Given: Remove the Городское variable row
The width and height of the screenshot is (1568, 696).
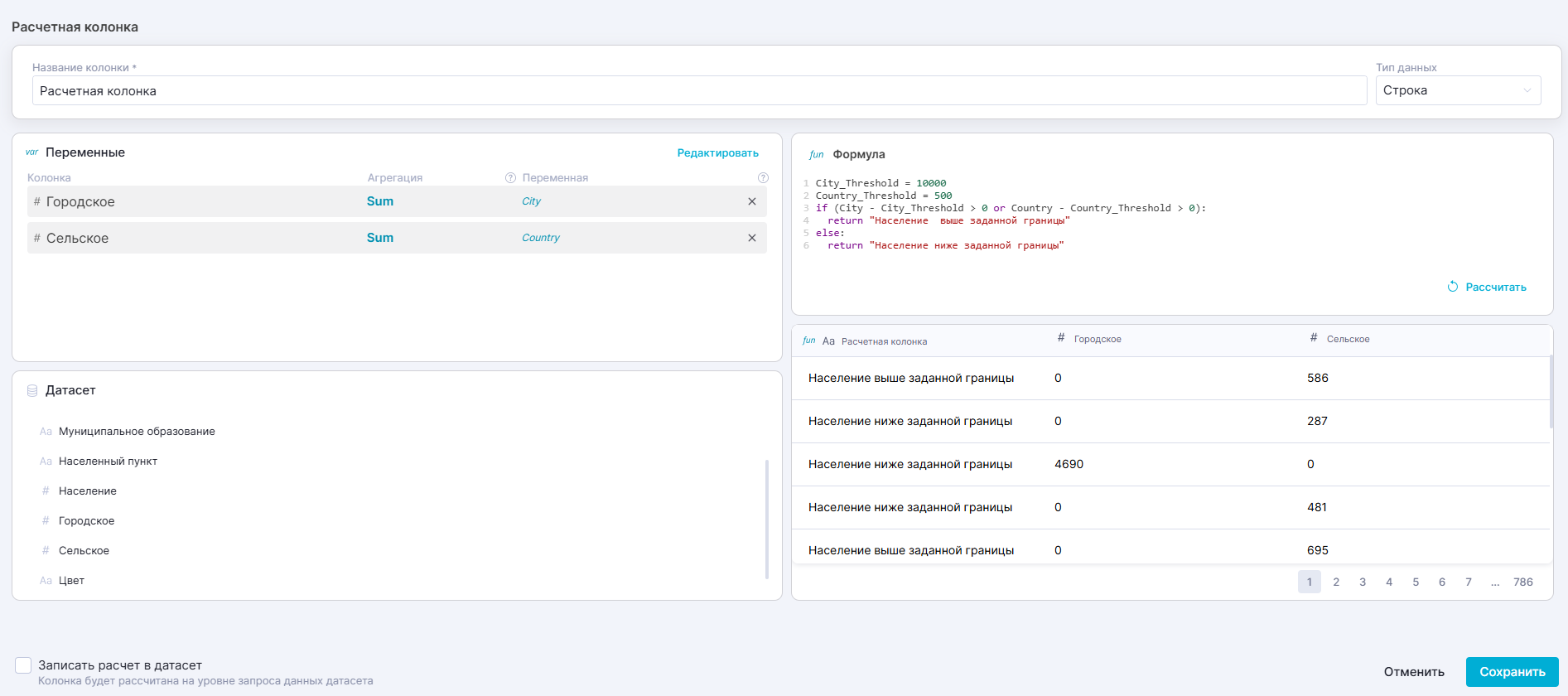Looking at the screenshot, I should click(751, 201).
